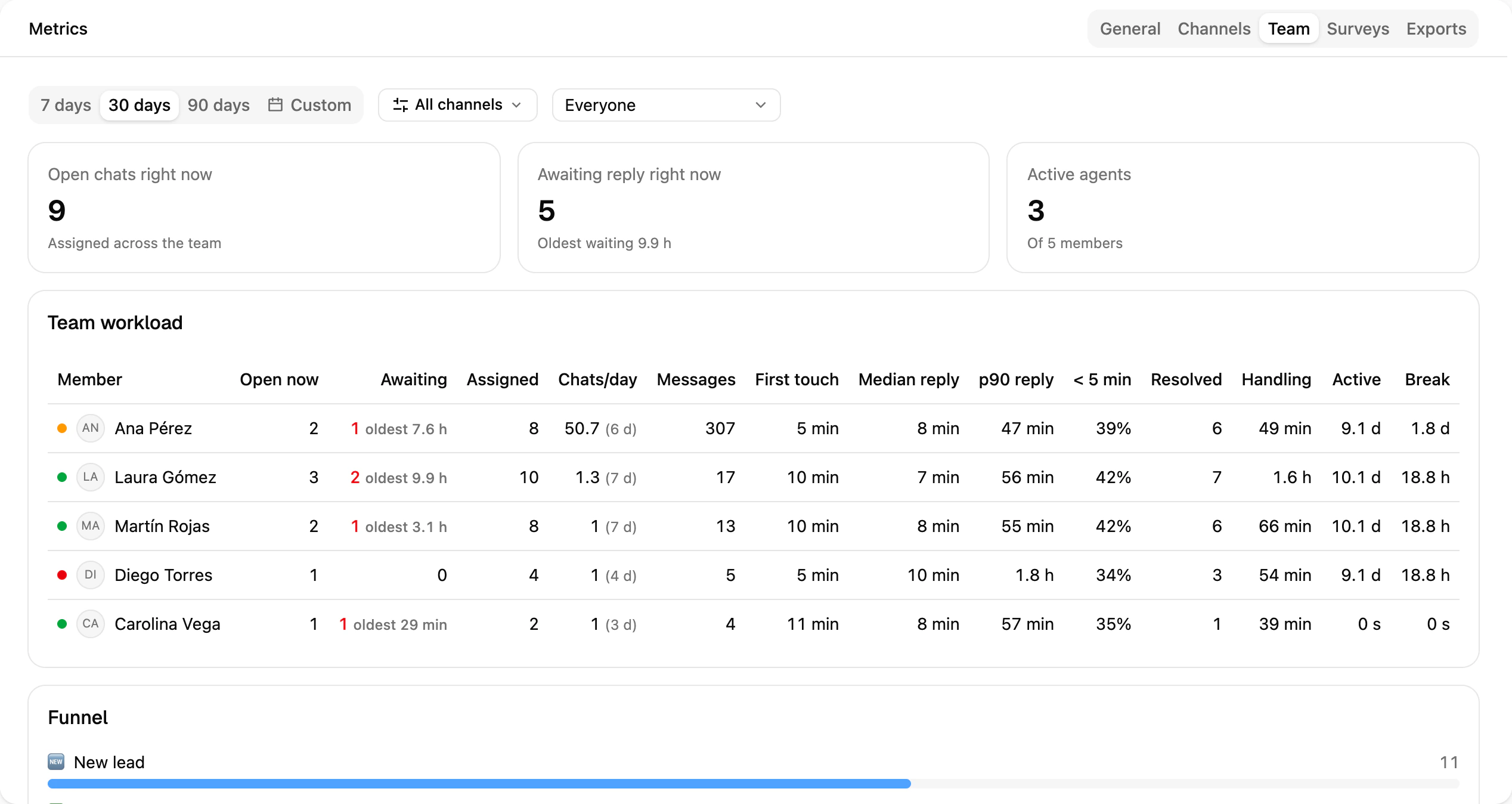Click the New lead funnel label
Image resolution: width=1512 pixels, height=804 pixels.
[109, 762]
